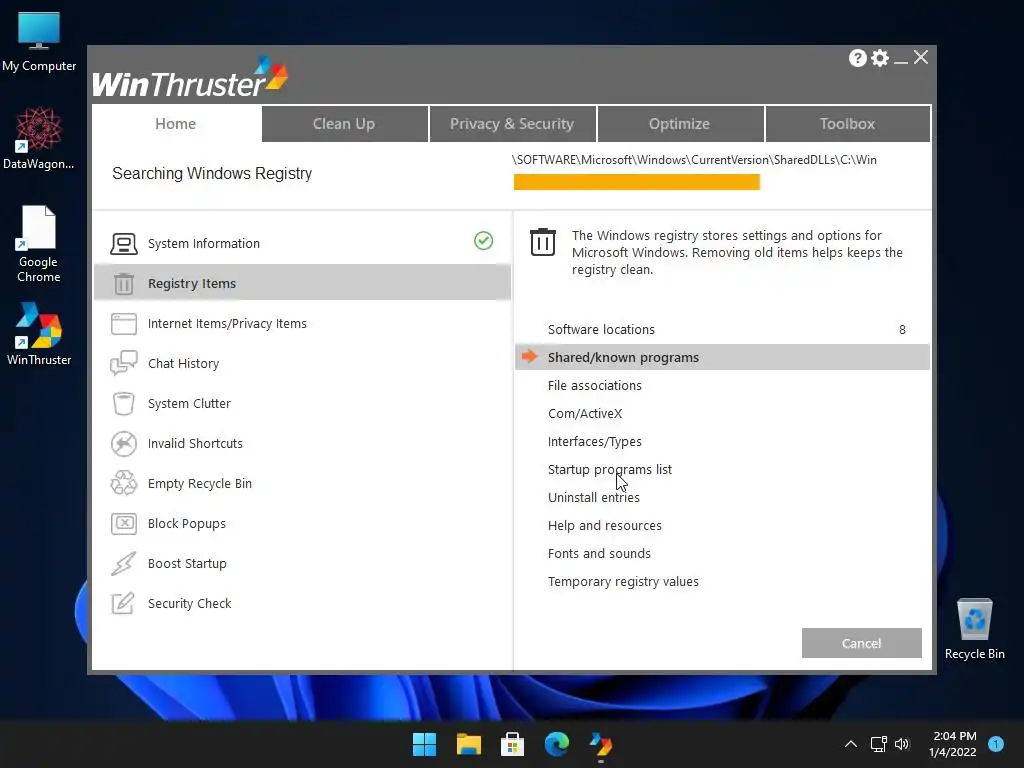
Task: Select Block Popups label
Action: (x=187, y=523)
